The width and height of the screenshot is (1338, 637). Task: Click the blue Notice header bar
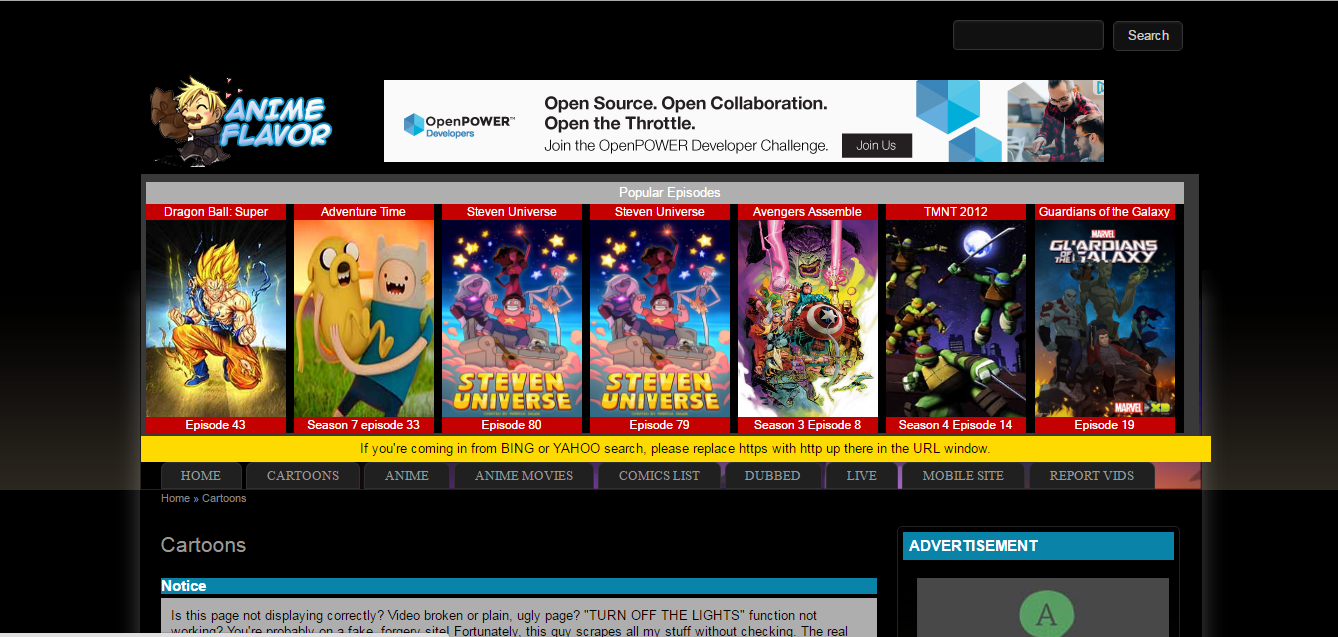(x=519, y=586)
